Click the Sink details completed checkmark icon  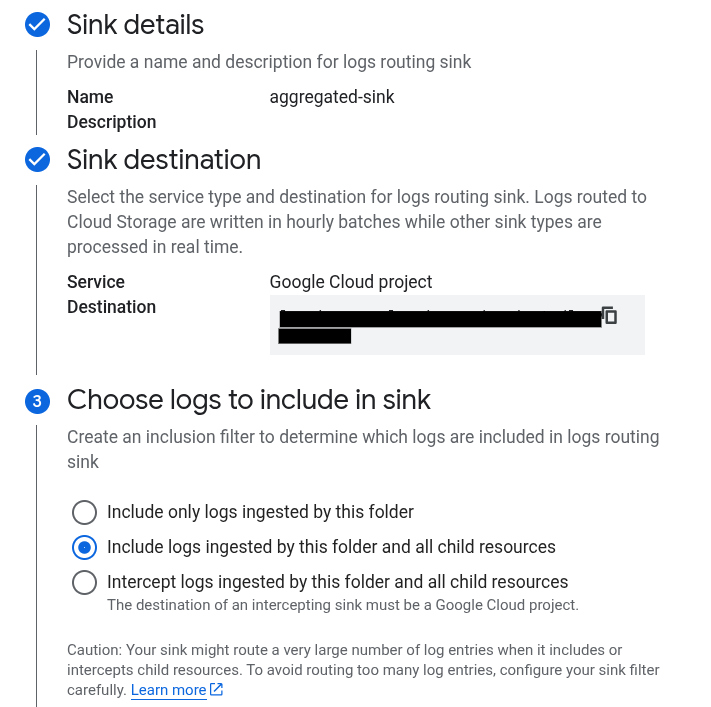tap(38, 24)
